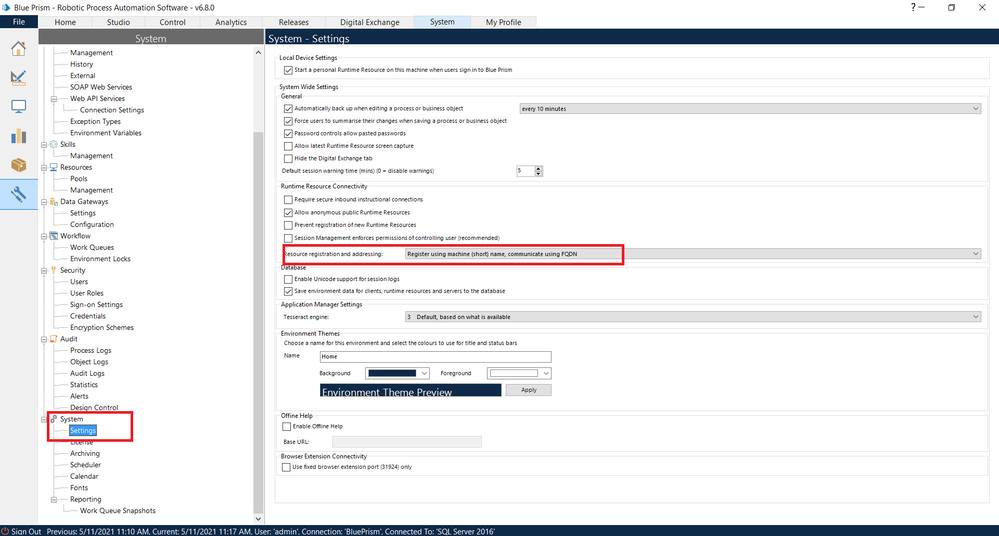Open Audit Logs under Audit
Viewport: 999px width, 536px height.
pos(87,373)
